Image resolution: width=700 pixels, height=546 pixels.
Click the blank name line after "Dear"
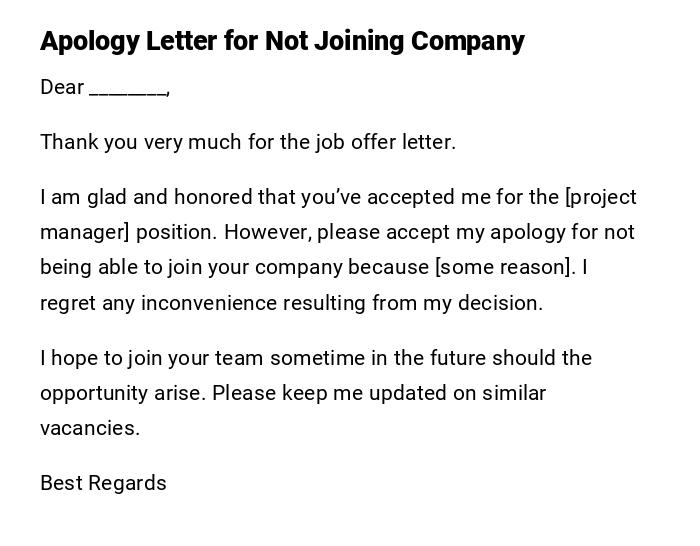[x=128, y=90]
